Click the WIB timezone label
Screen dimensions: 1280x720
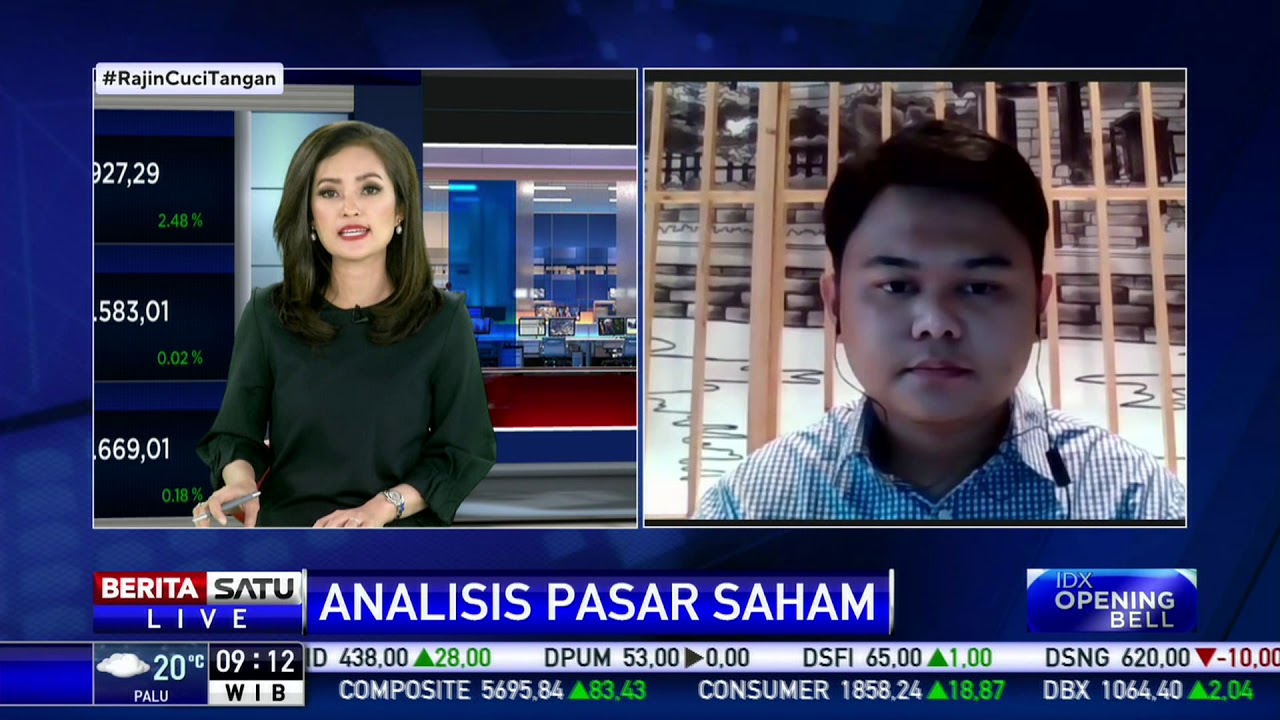coord(255,692)
